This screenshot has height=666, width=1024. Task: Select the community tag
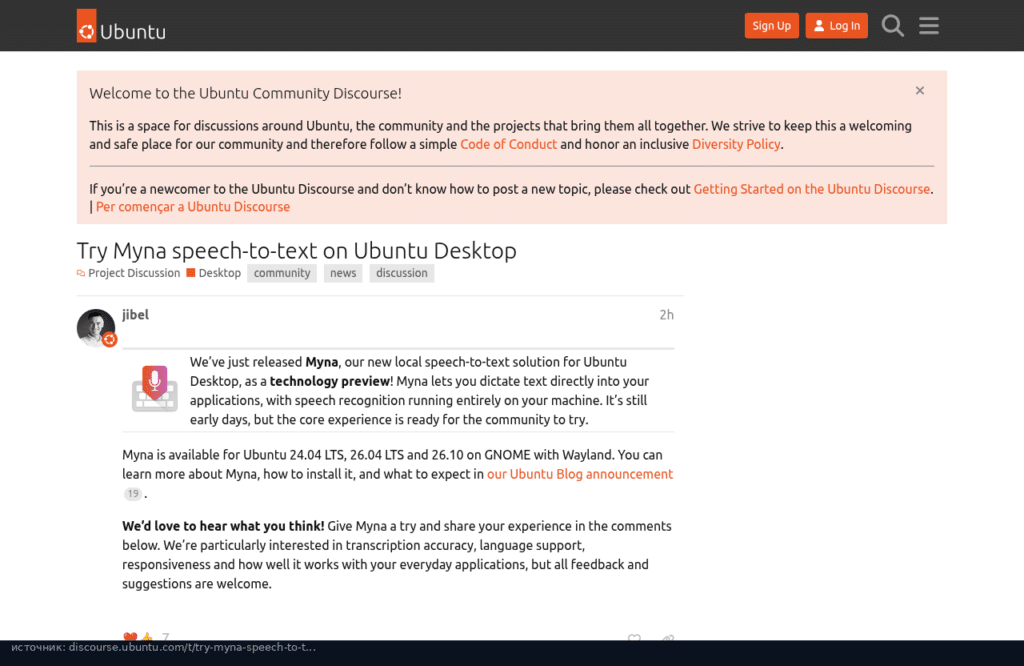[282, 273]
